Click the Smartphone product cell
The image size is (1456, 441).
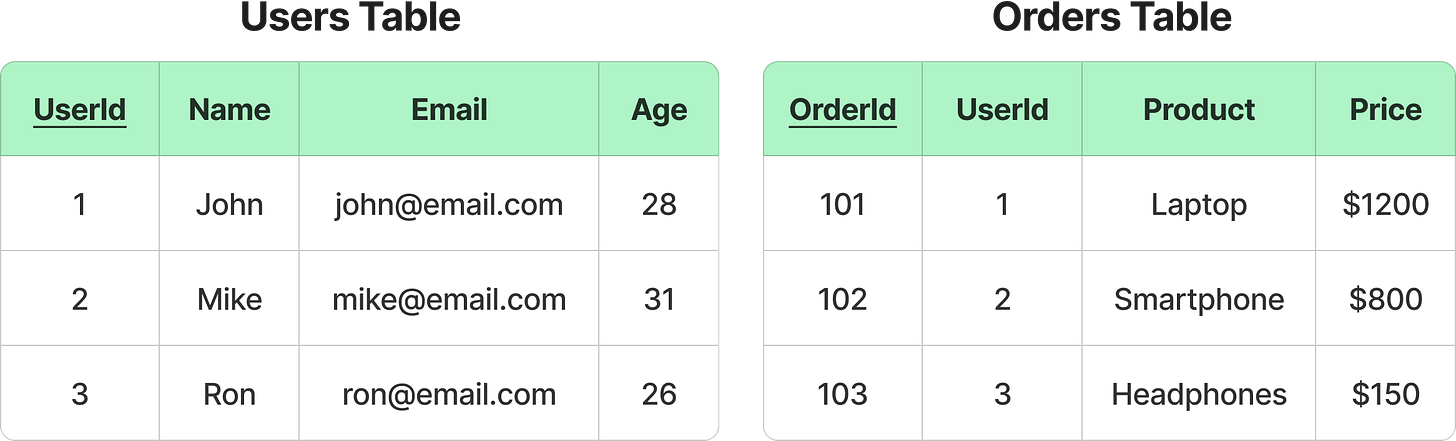pos(1199,300)
